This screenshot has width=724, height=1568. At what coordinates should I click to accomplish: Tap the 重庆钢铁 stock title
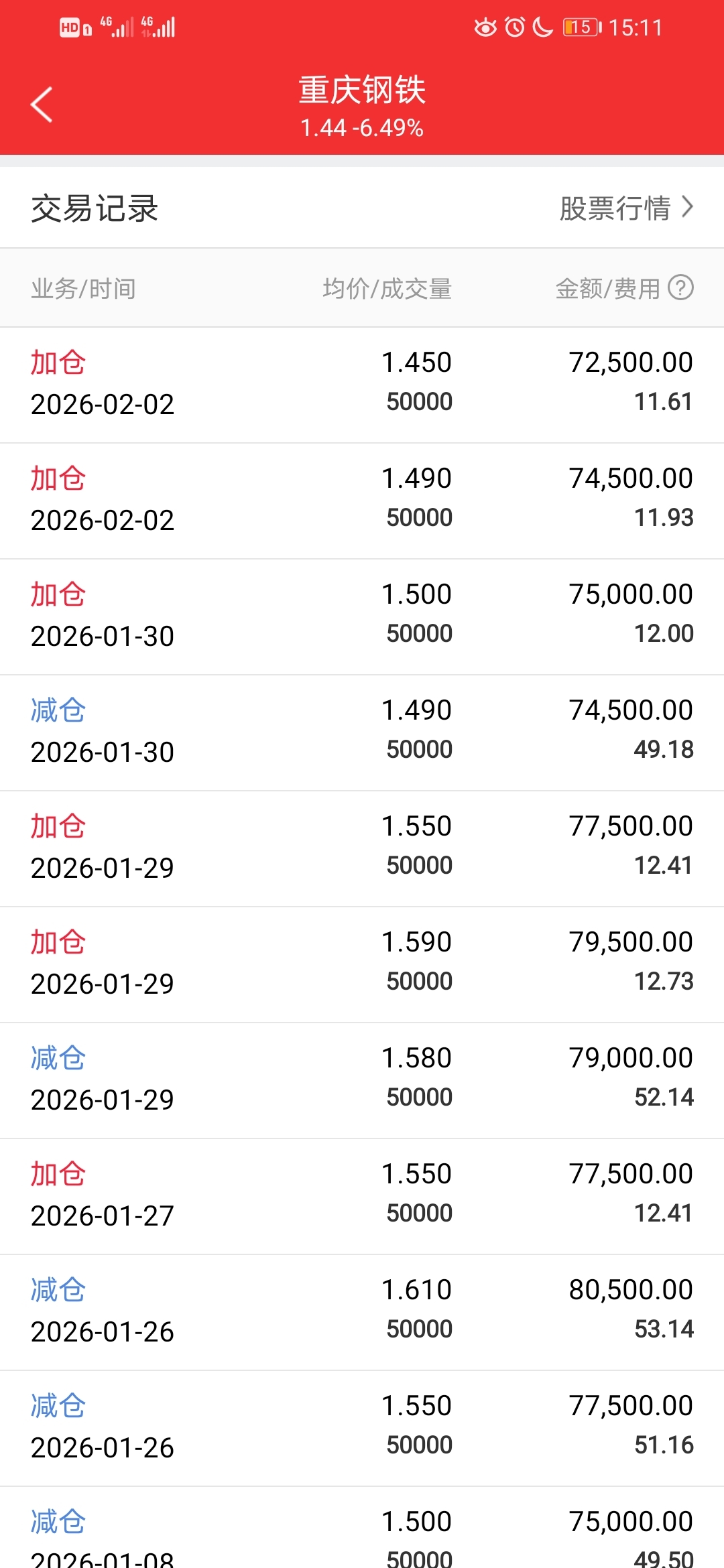(x=362, y=90)
